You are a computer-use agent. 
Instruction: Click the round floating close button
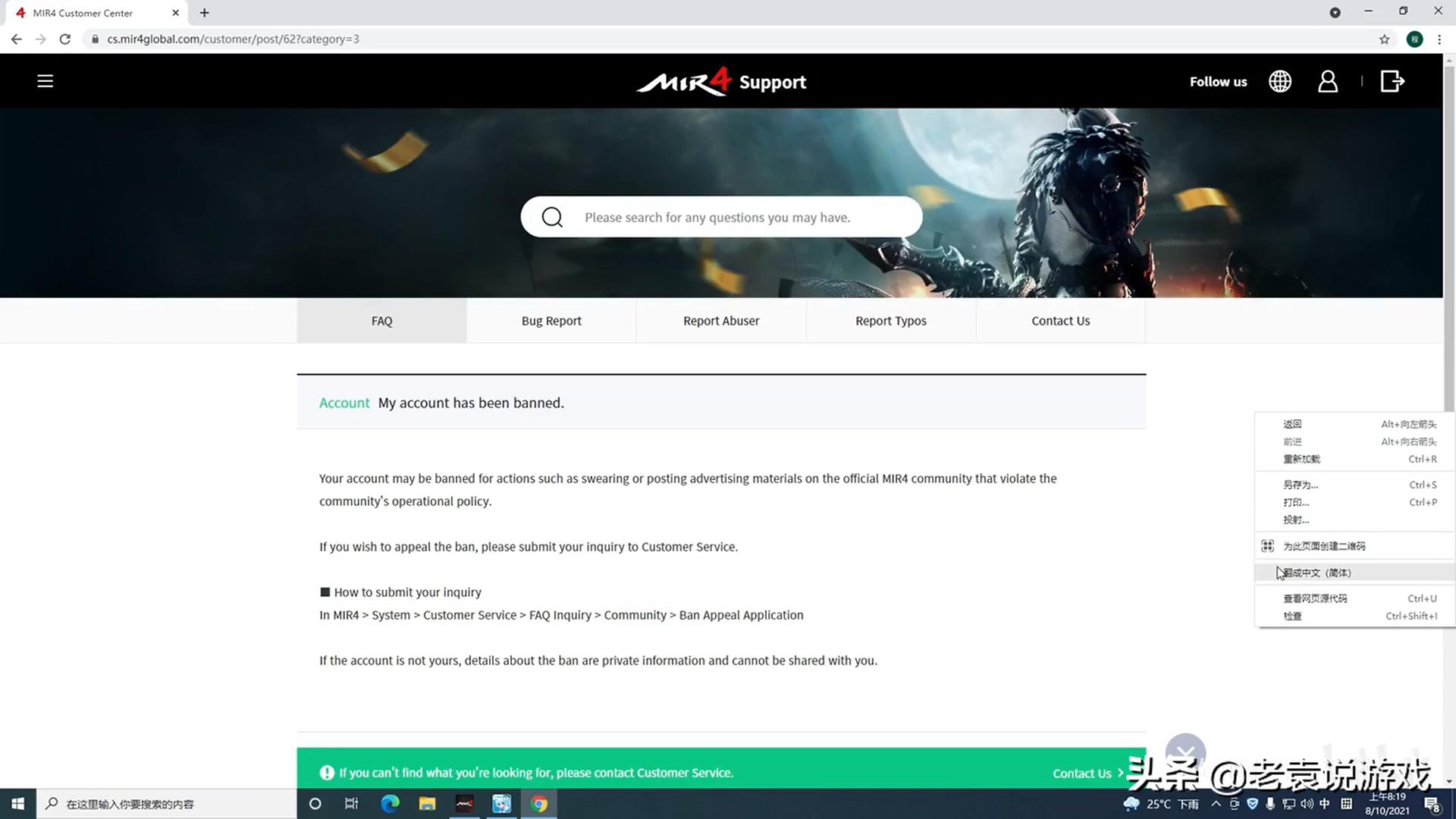tap(1185, 752)
